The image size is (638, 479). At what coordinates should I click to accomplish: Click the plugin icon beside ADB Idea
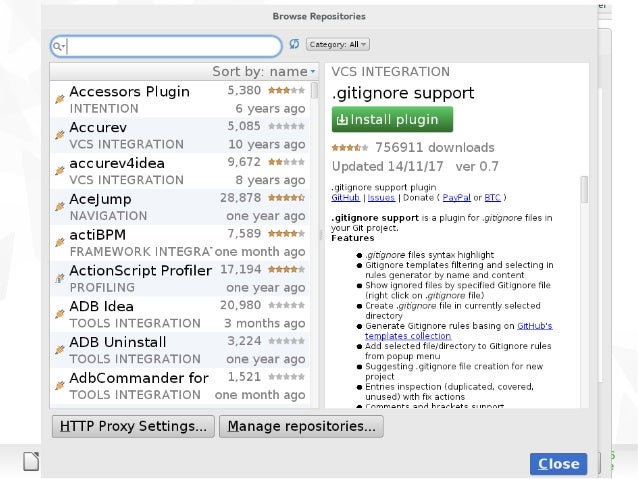tap(60, 314)
